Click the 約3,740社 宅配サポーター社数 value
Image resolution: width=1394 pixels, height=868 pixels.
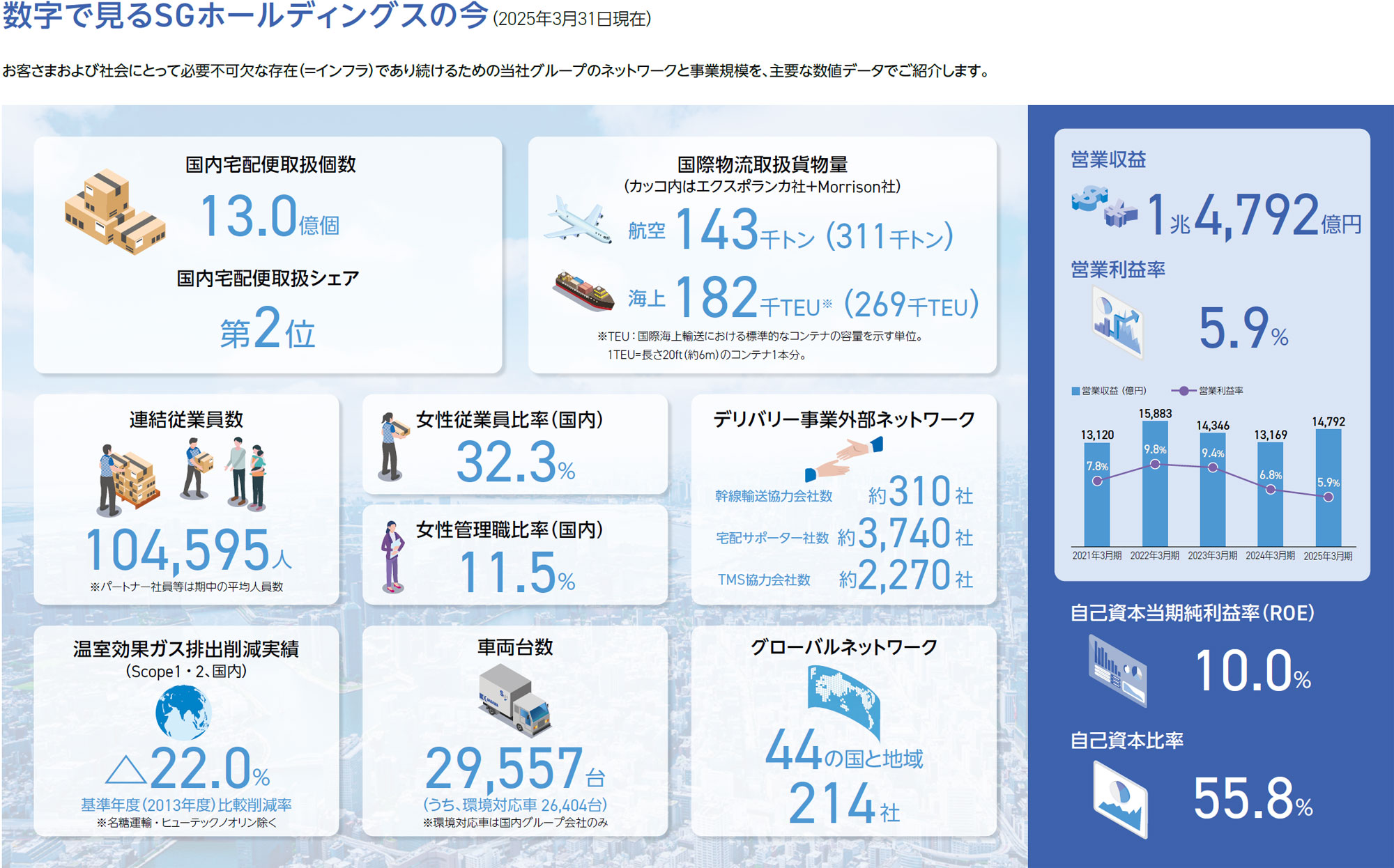pyautogui.click(x=905, y=534)
